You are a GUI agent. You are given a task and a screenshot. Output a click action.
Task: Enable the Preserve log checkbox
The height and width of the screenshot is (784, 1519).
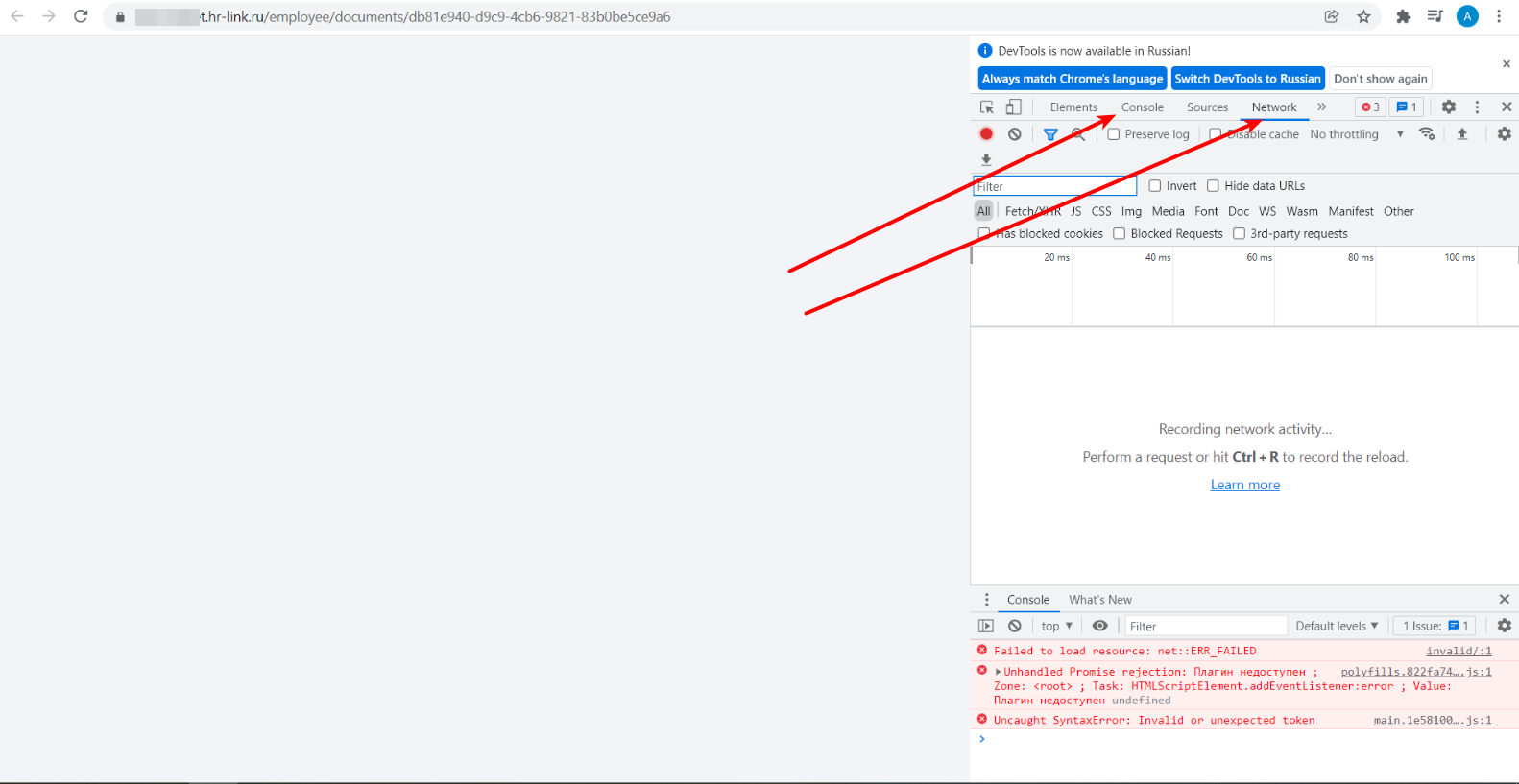pyautogui.click(x=1114, y=134)
